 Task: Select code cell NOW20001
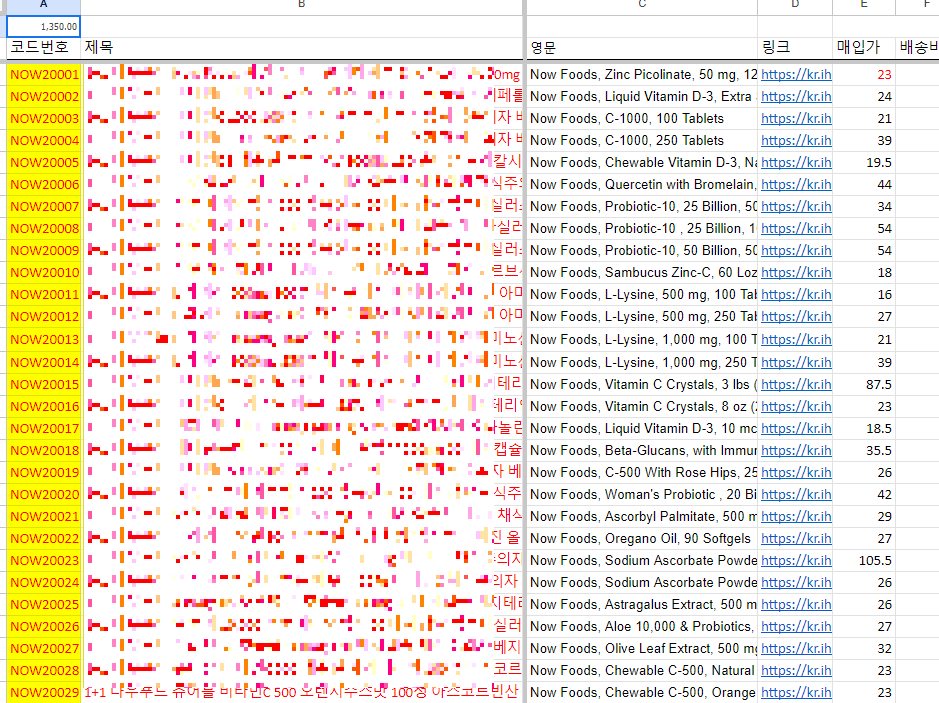click(44, 74)
